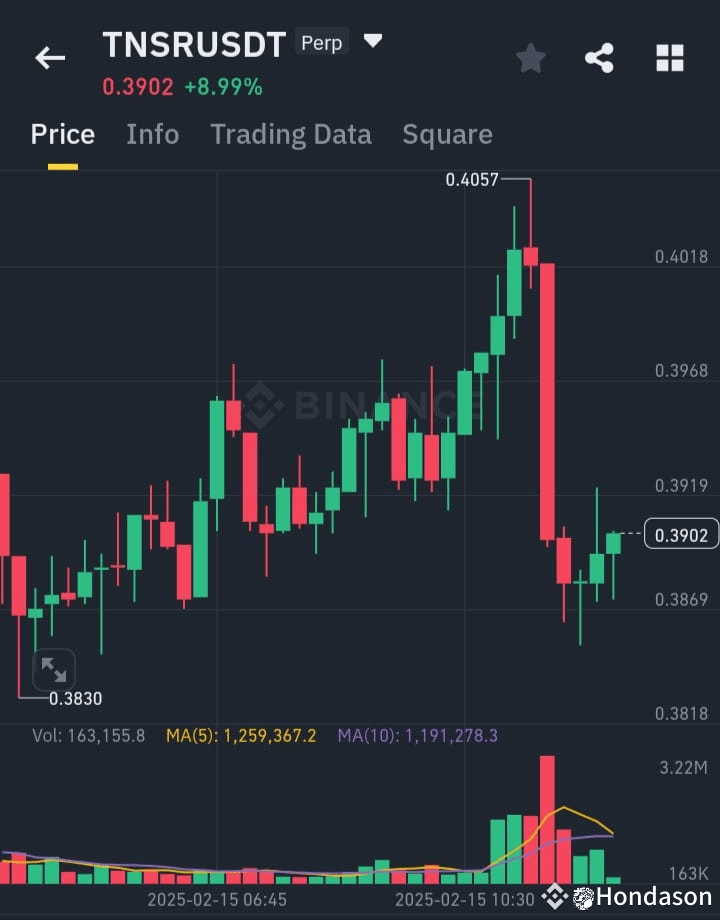Expand chart using the fullscreen arrows icon
The width and height of the screenshot is (720, 920).
click(53, 669)
